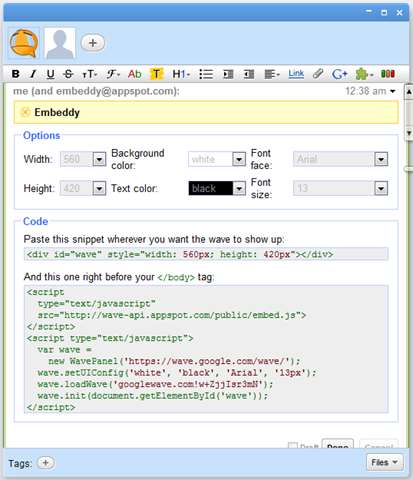Screen dimensions: 413x480
Task: Open the 12:38 am message menu arrow
Action: click(393, 91)
